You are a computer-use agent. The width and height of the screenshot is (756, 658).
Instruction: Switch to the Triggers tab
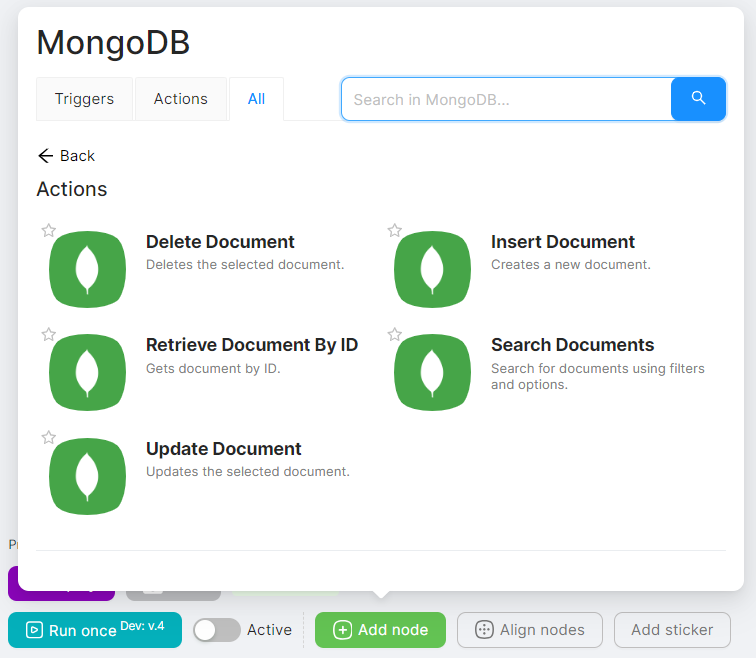(x=84, y=99)
